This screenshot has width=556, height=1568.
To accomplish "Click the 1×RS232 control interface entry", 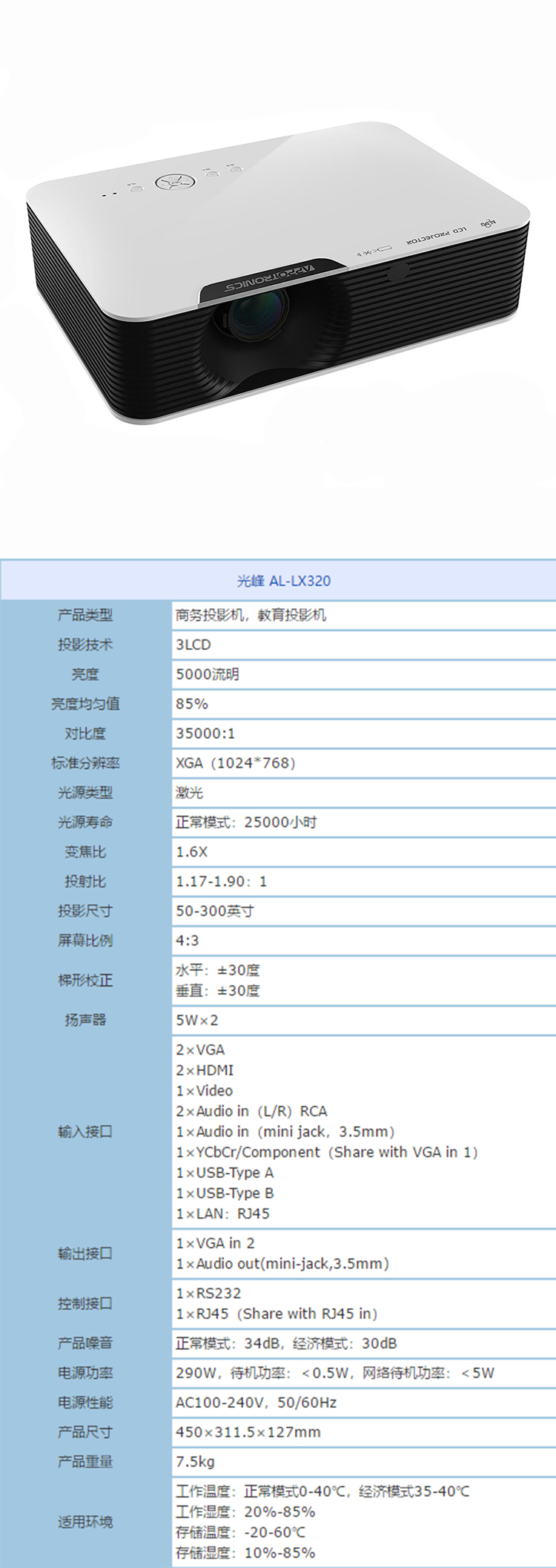I will (208, 1294).
